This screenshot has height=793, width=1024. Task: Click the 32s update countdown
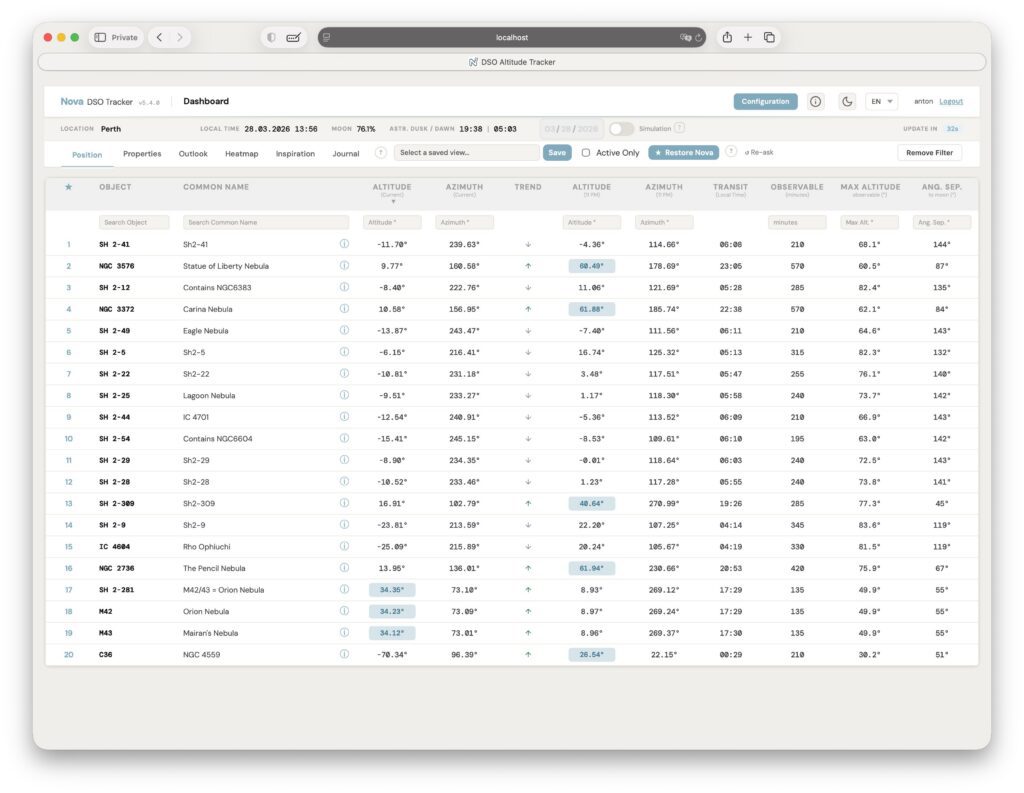point(951,128)
